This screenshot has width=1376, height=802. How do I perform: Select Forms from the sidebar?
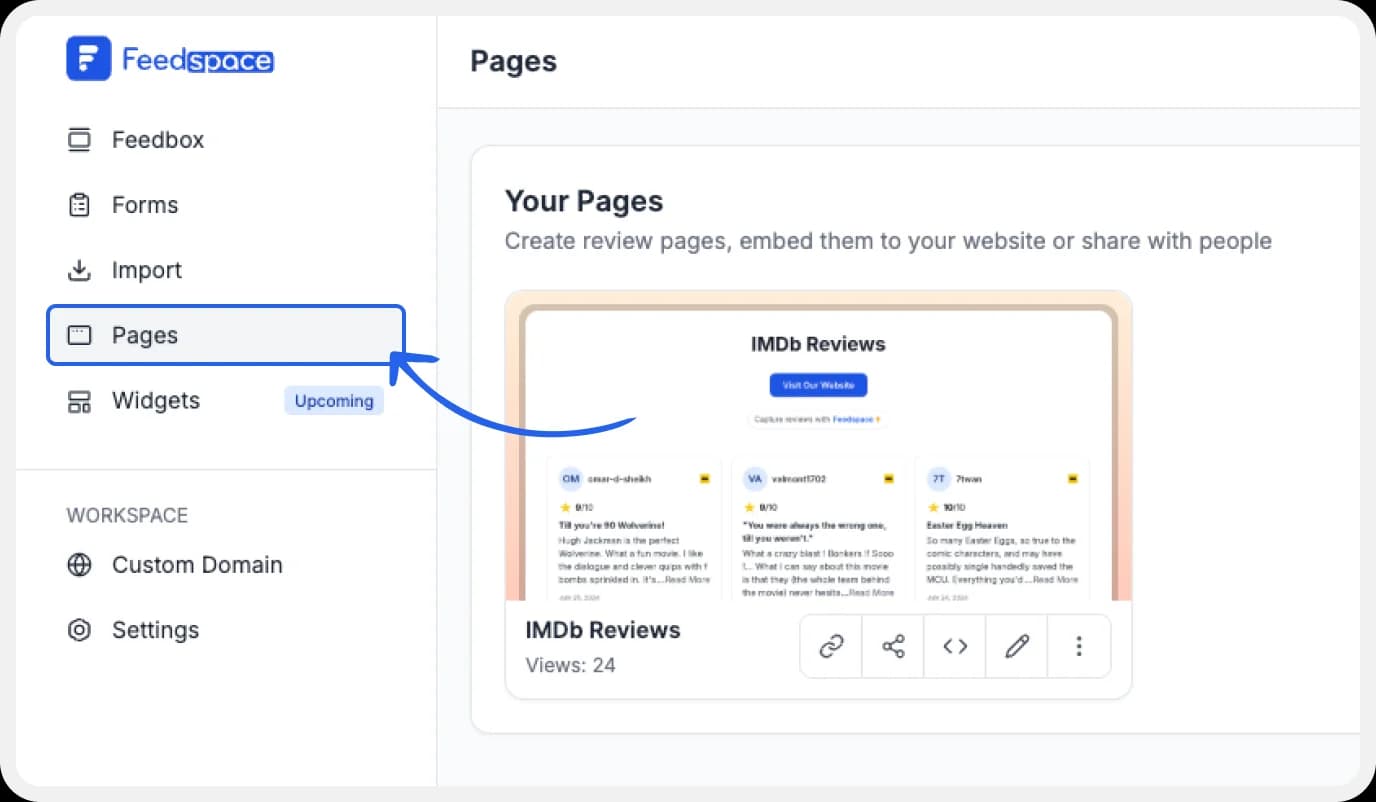tap(146, 204)
